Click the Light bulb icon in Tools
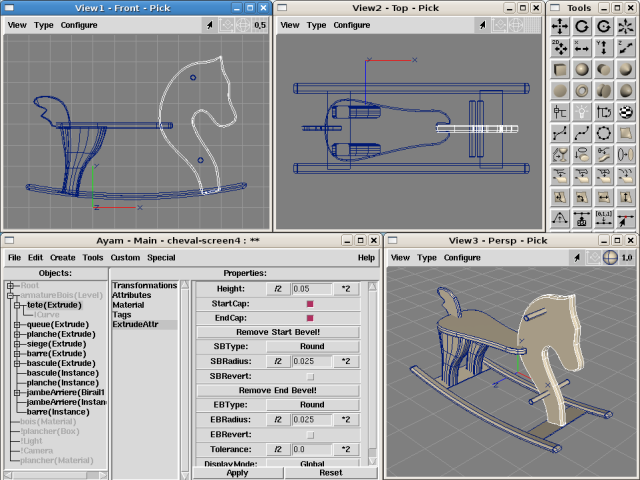Screen dimensions: 640x480 pyautogui.click(x=582, y=112)
